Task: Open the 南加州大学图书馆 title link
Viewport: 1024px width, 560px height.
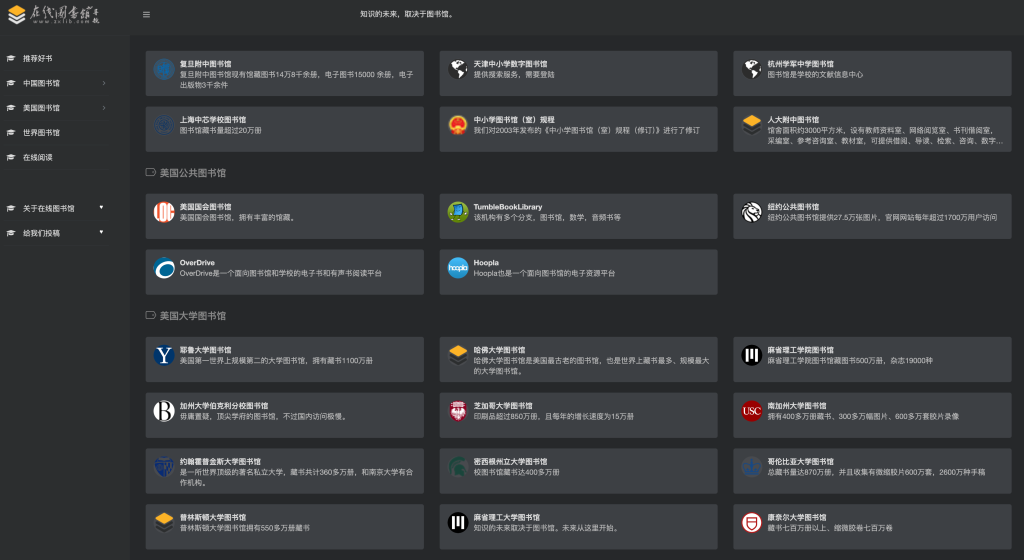Action: pyautogui.click(x=797, y=405)
